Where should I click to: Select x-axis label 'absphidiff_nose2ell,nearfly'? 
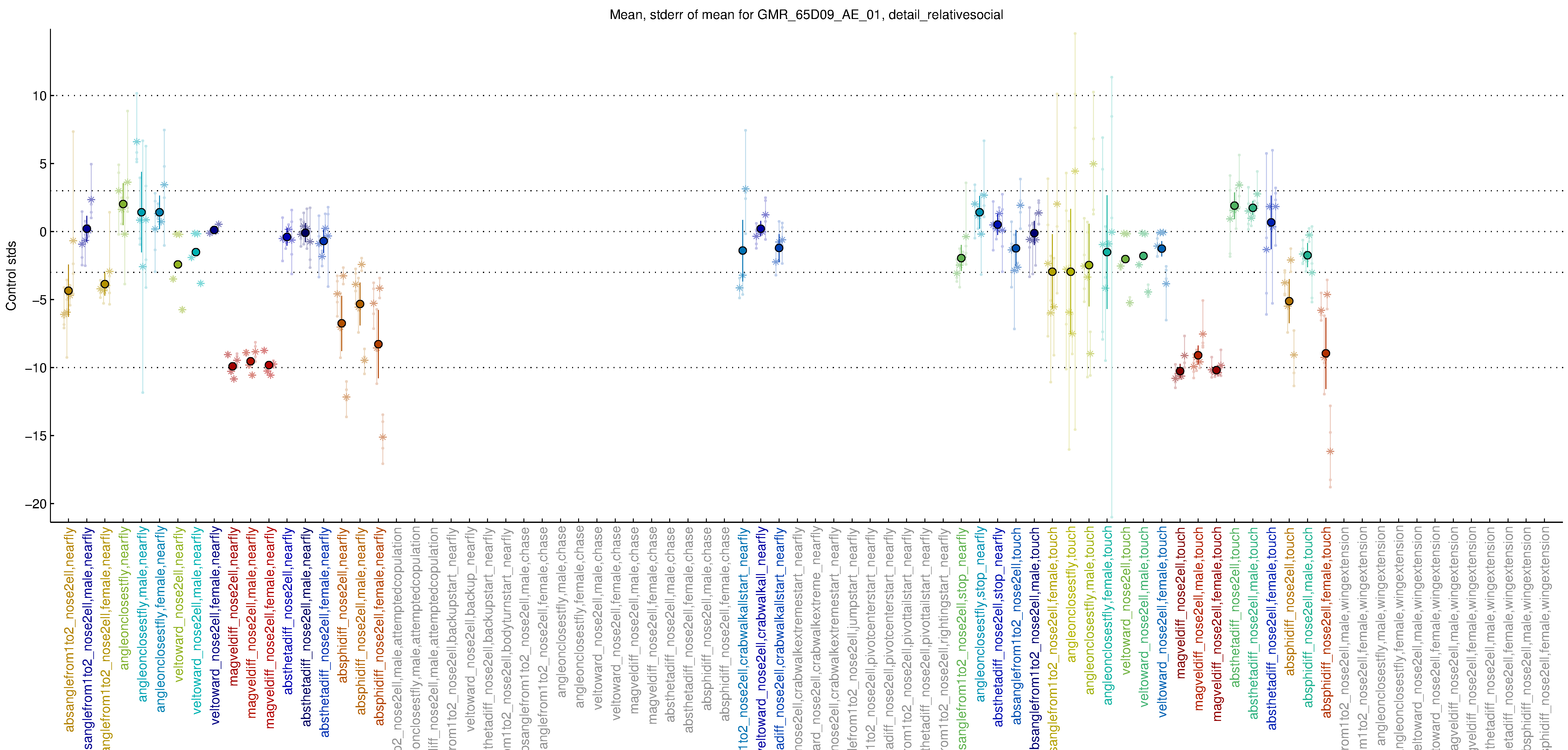(343, 605)
